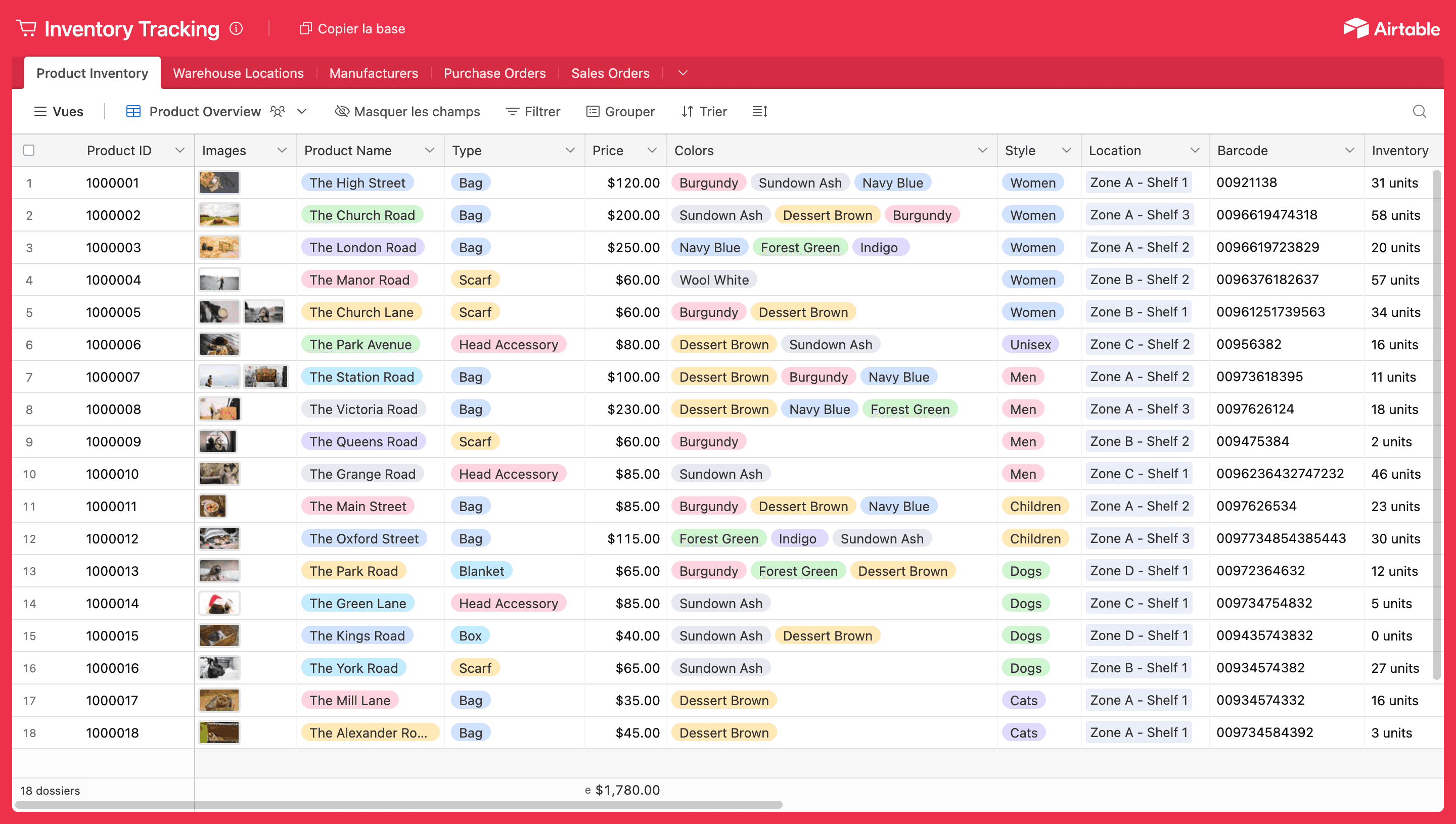Toggle the select-all records checkbox
Image resolution: width=1456 pixels, height=824 pixels.
click(x=29, y=150)
